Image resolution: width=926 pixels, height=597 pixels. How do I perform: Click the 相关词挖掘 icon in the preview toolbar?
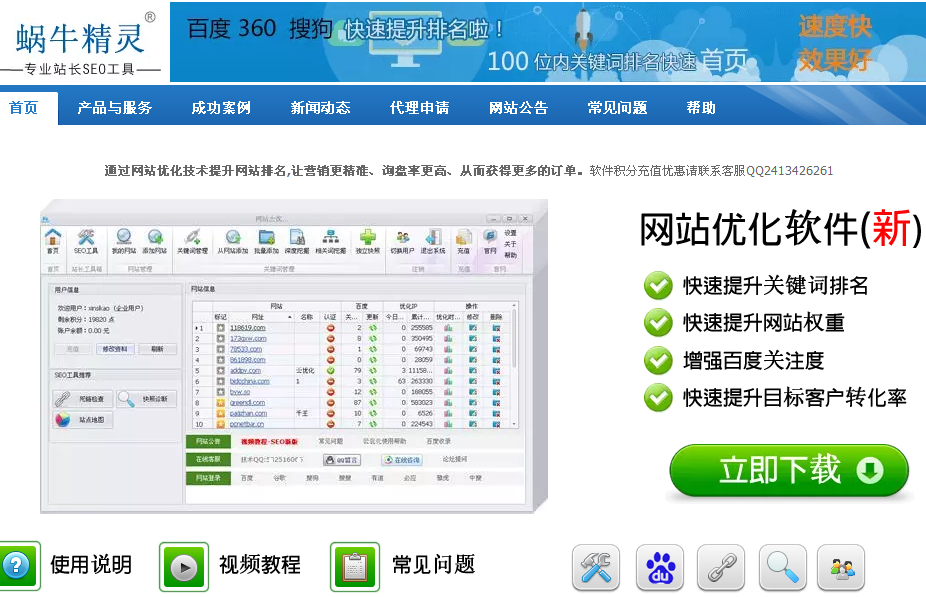click(331, 241)
